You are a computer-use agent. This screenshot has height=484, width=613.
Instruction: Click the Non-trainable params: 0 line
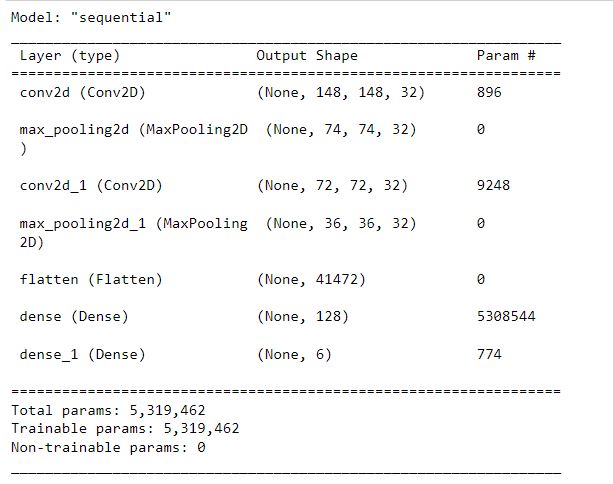pyautogui.click(x=108, y=447)
